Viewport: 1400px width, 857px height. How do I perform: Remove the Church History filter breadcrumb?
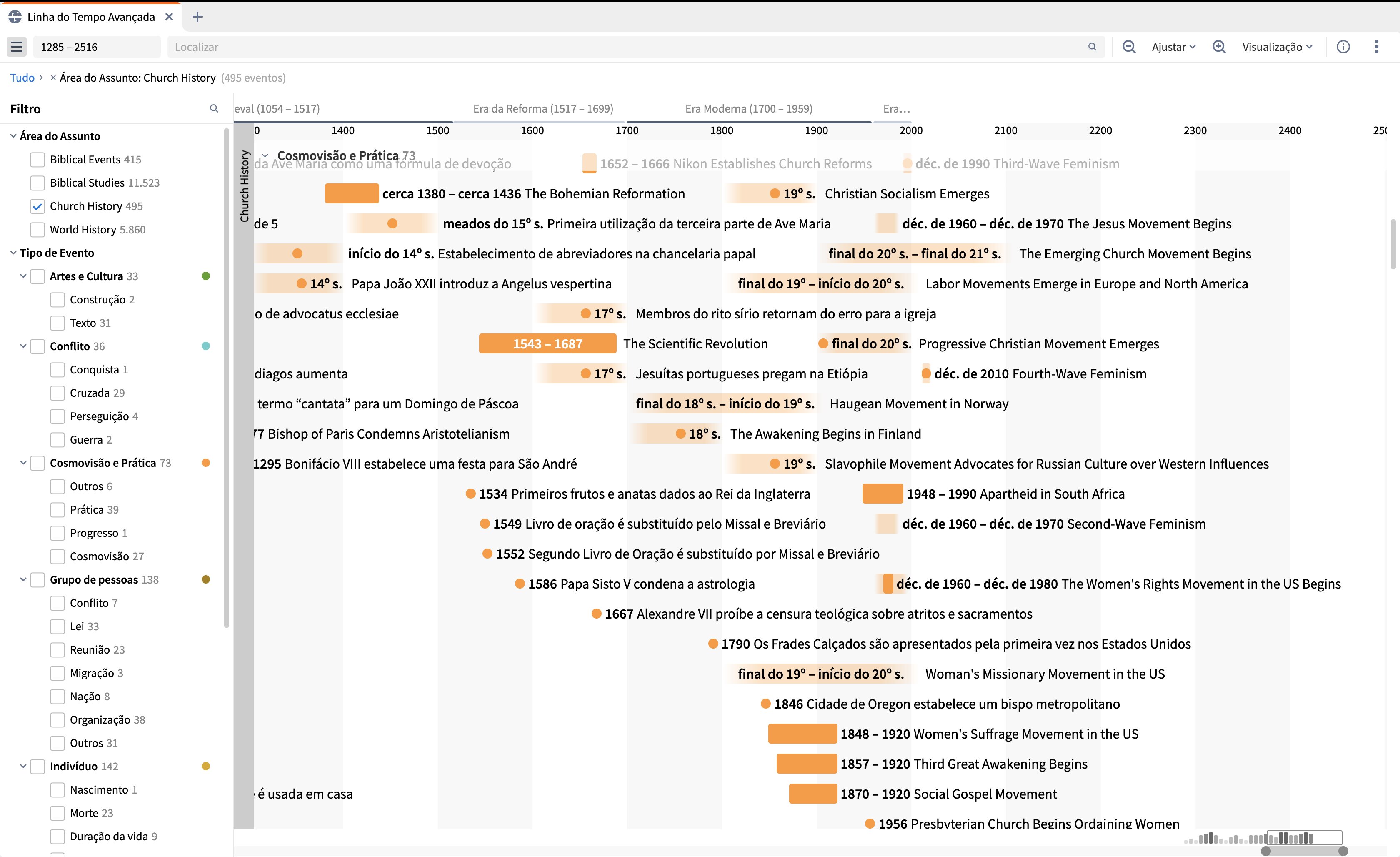(53, 78)
